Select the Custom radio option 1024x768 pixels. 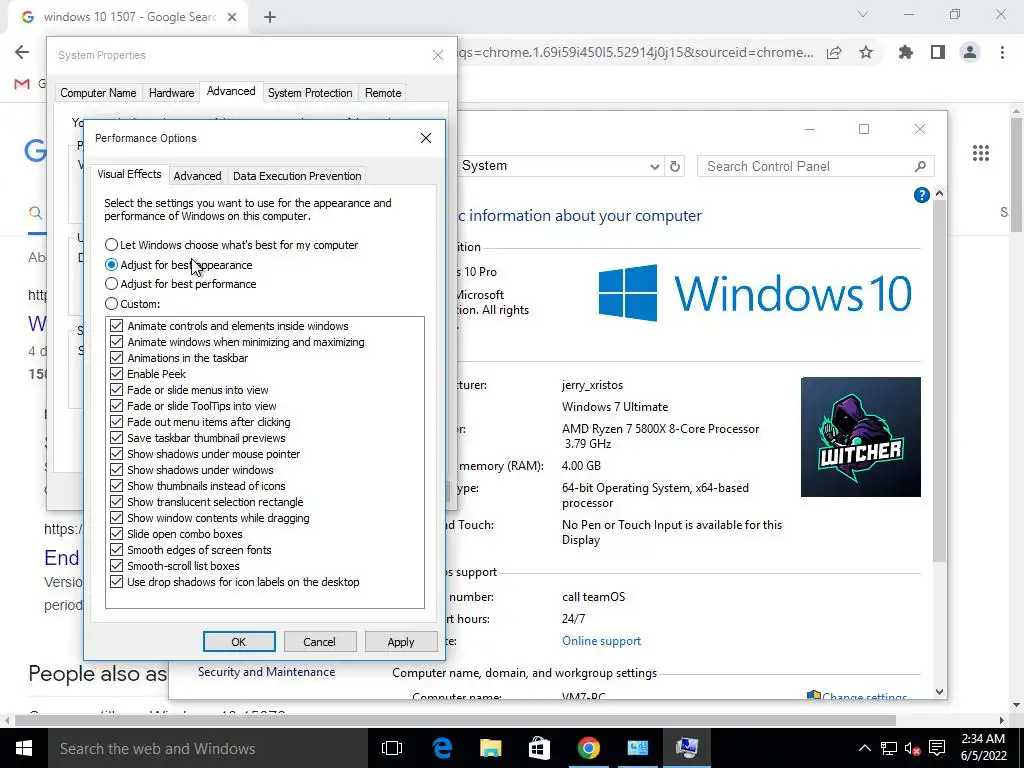click(x=133, y=304)
